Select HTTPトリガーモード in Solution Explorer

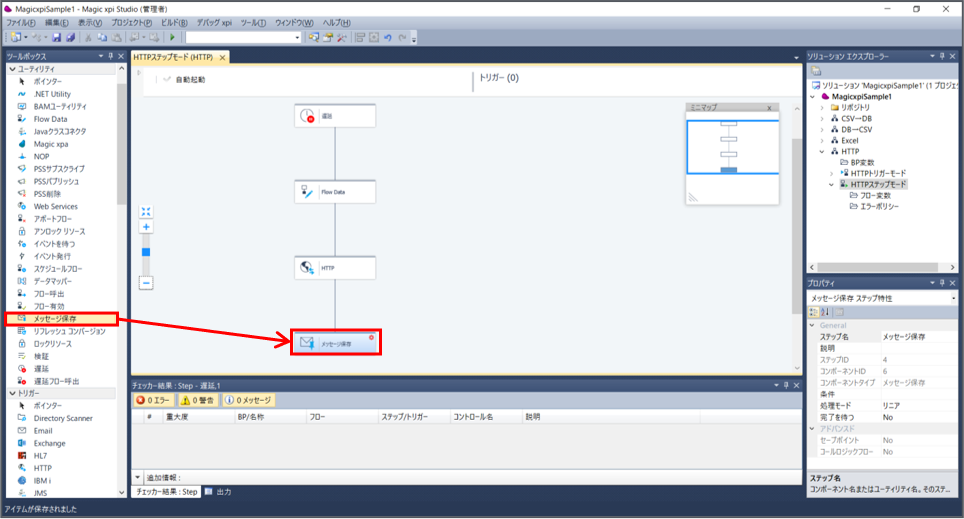pos(877,173)
